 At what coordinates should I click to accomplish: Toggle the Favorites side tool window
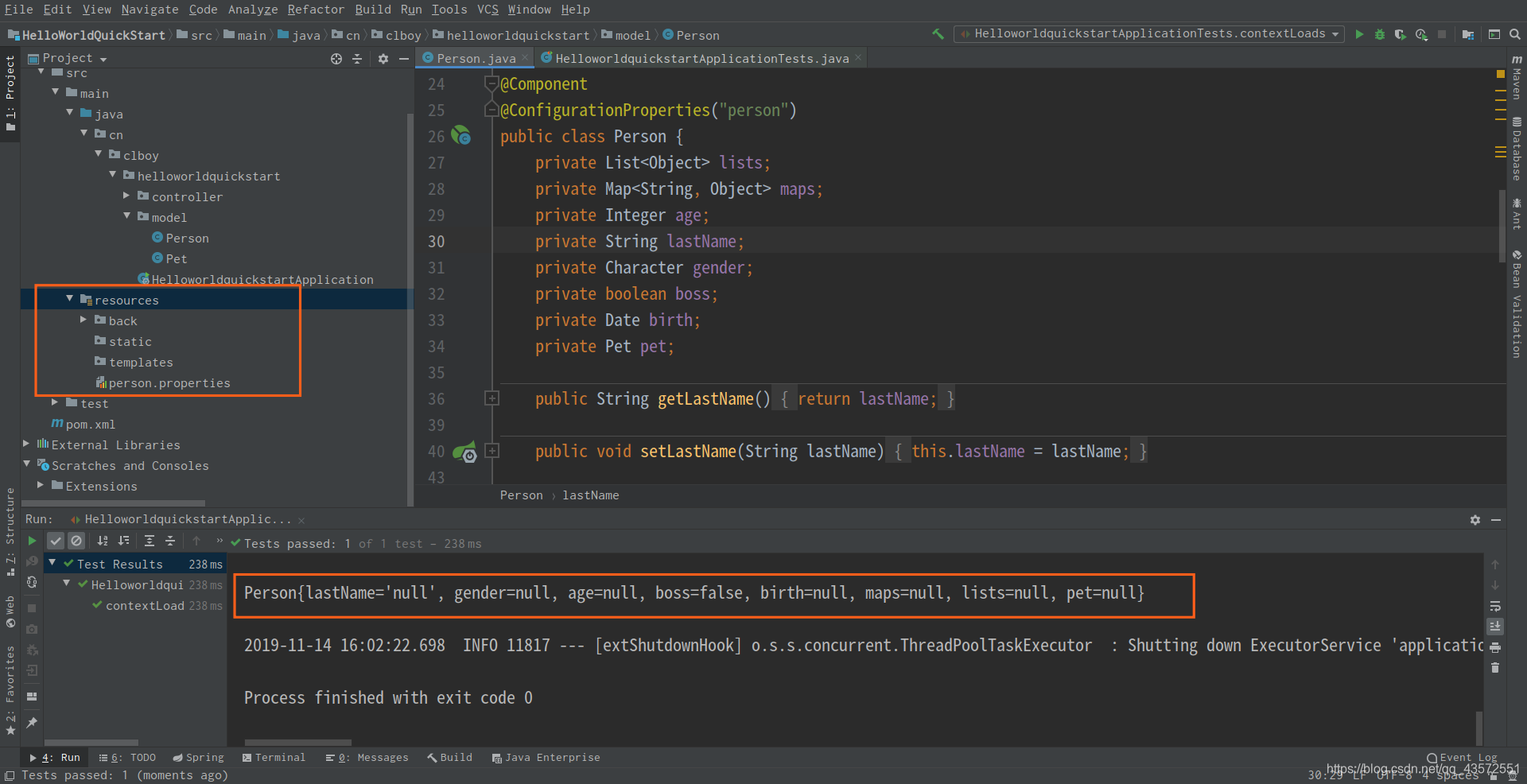coord(10,690)
